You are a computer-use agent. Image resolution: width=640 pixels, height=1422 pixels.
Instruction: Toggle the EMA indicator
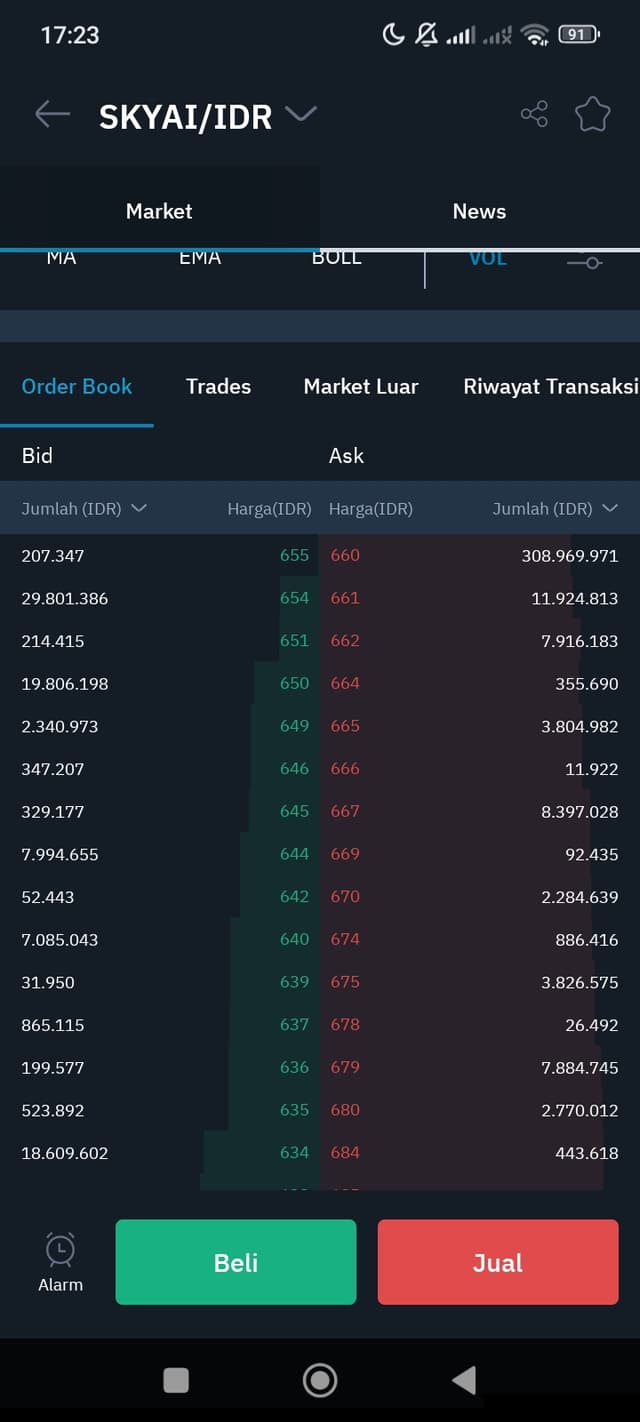click(x=200, y=258)
